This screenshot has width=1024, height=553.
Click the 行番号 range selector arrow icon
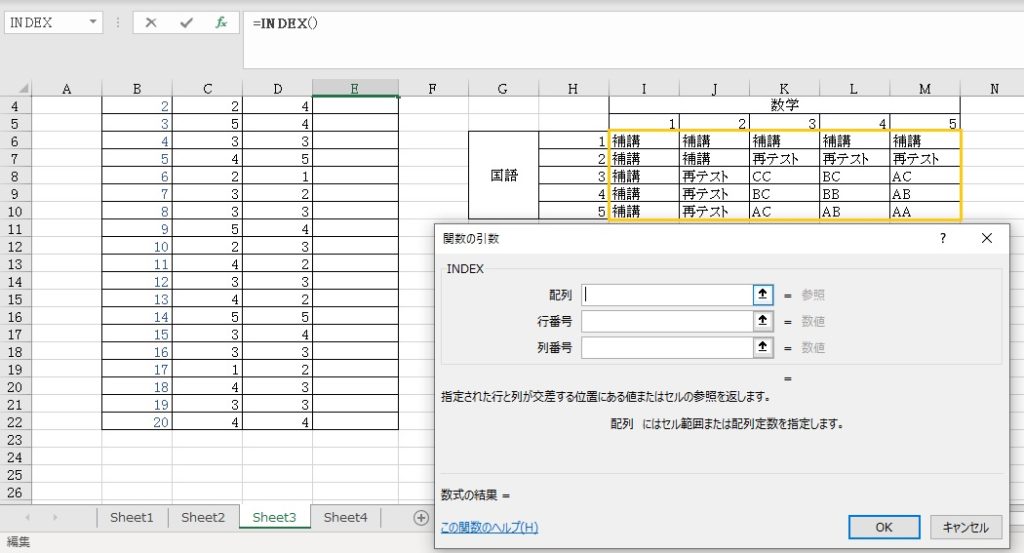(x=762, y=321)
